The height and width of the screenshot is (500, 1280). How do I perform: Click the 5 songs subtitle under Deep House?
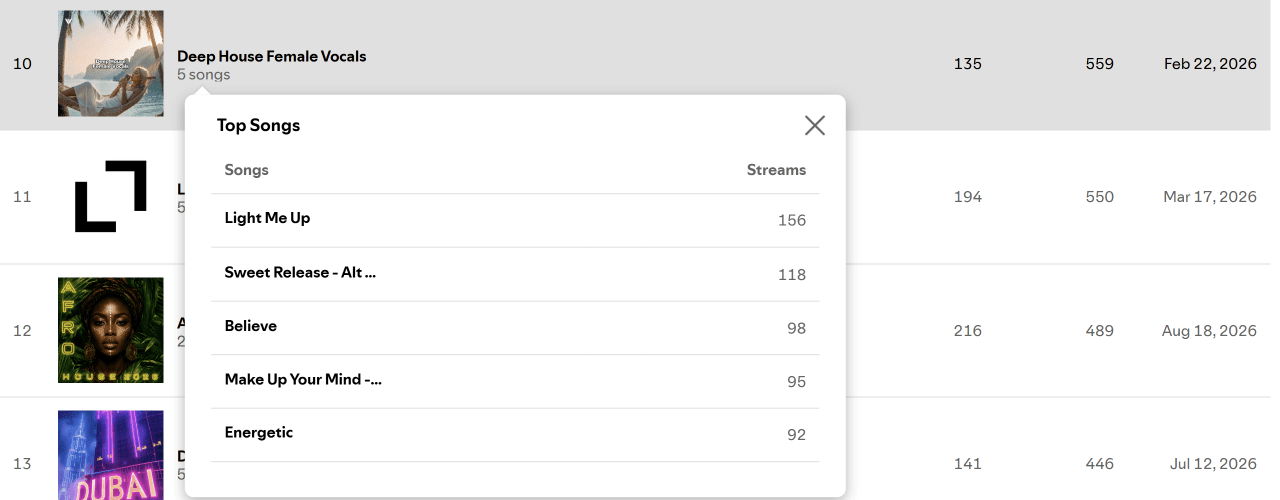[x=204, y=74]
